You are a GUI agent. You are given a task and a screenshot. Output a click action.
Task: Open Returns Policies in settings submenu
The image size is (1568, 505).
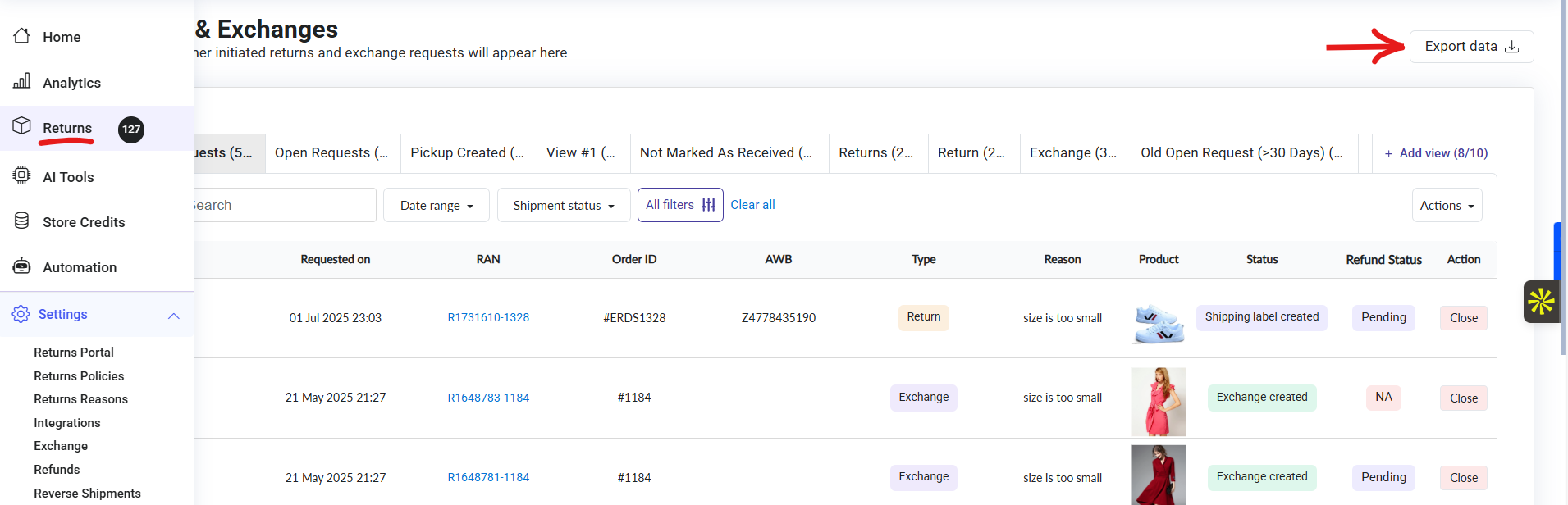coord(79,376)
